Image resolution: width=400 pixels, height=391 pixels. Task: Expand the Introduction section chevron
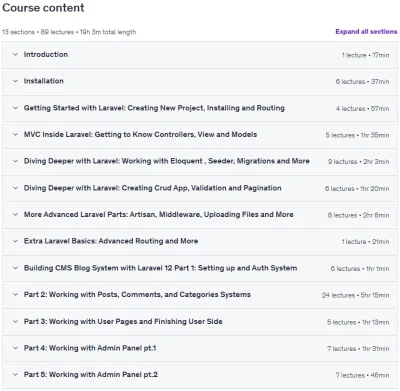tap(15, 55)
